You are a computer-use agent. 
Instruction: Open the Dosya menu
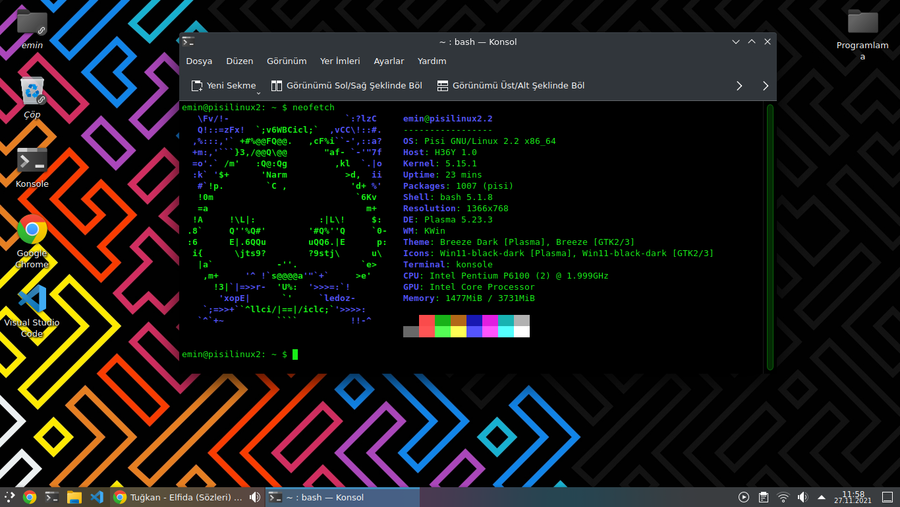tap(199, 61)
